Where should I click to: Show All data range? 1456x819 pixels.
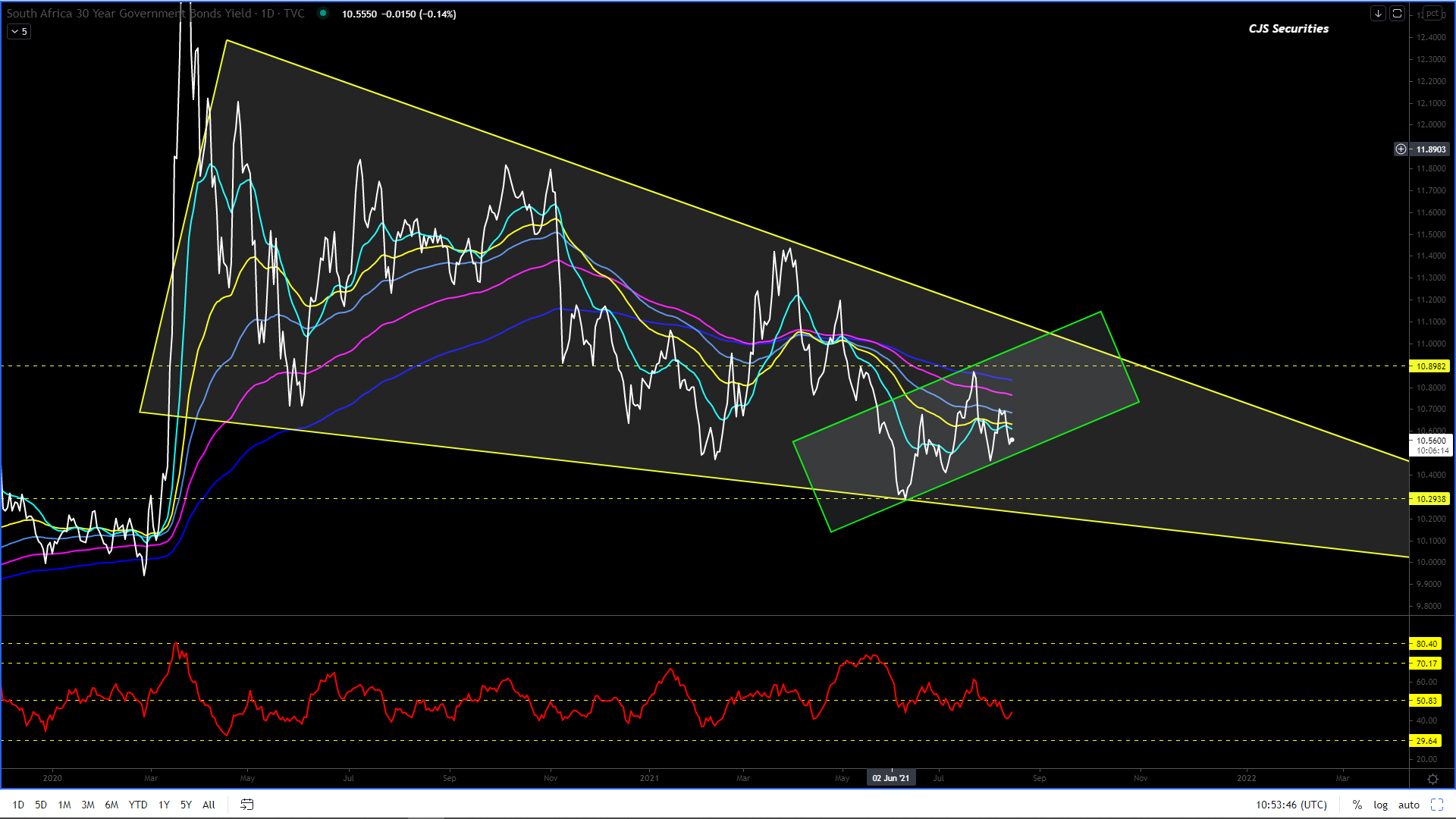click(209, 805)
